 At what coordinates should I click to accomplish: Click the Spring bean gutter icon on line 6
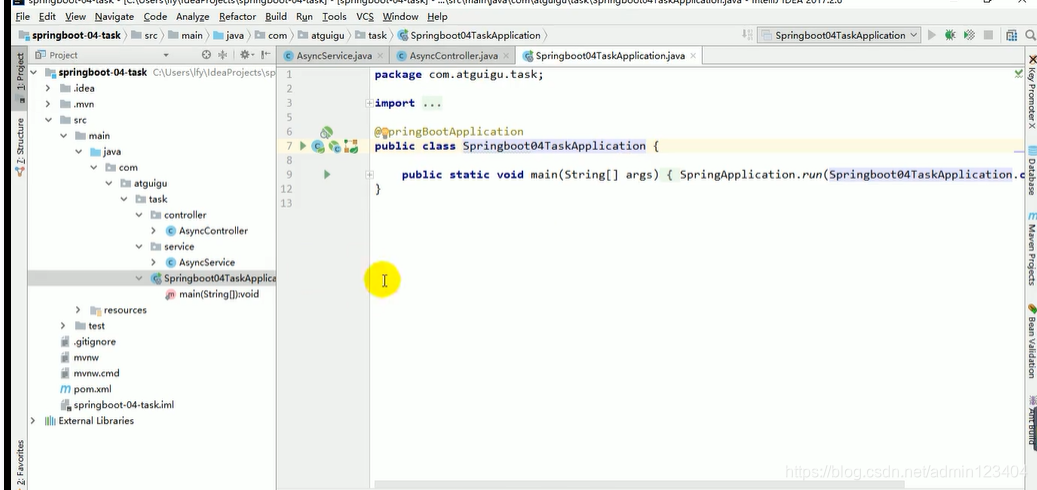(326, 132)
